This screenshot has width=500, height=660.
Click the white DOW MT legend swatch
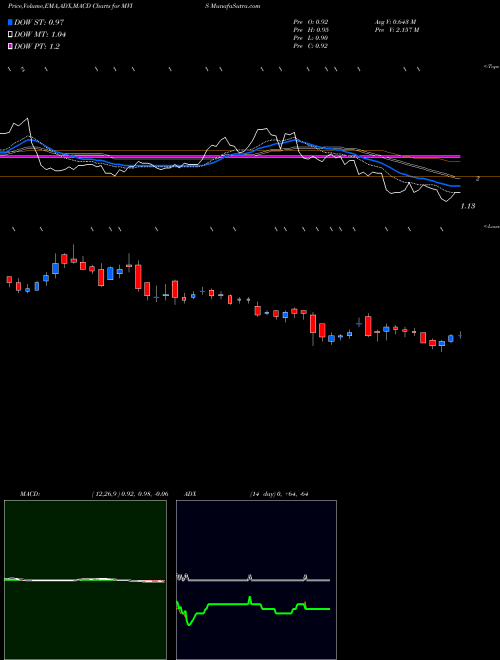tap(11, 34)
